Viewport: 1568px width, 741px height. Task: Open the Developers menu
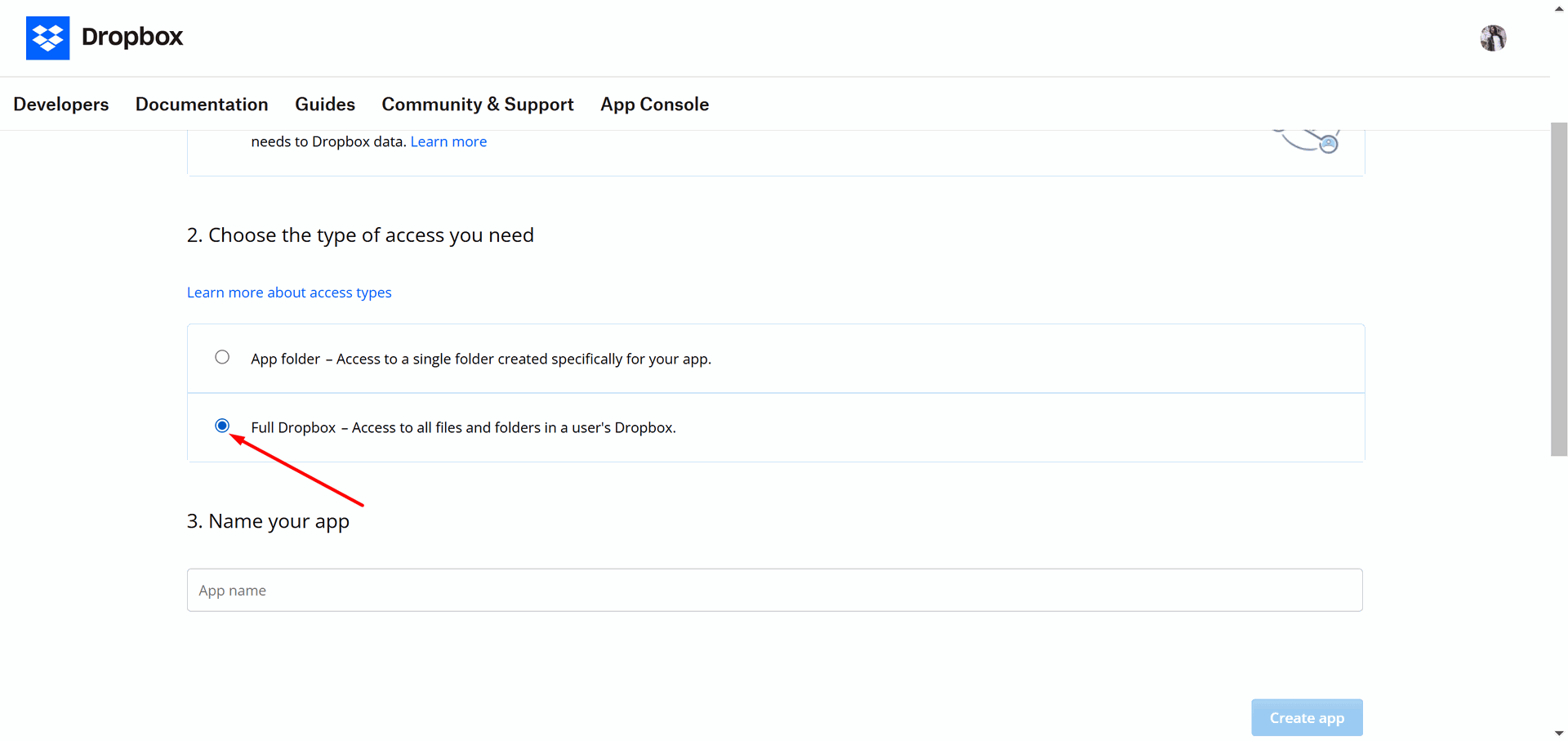[x=61, y=105]
